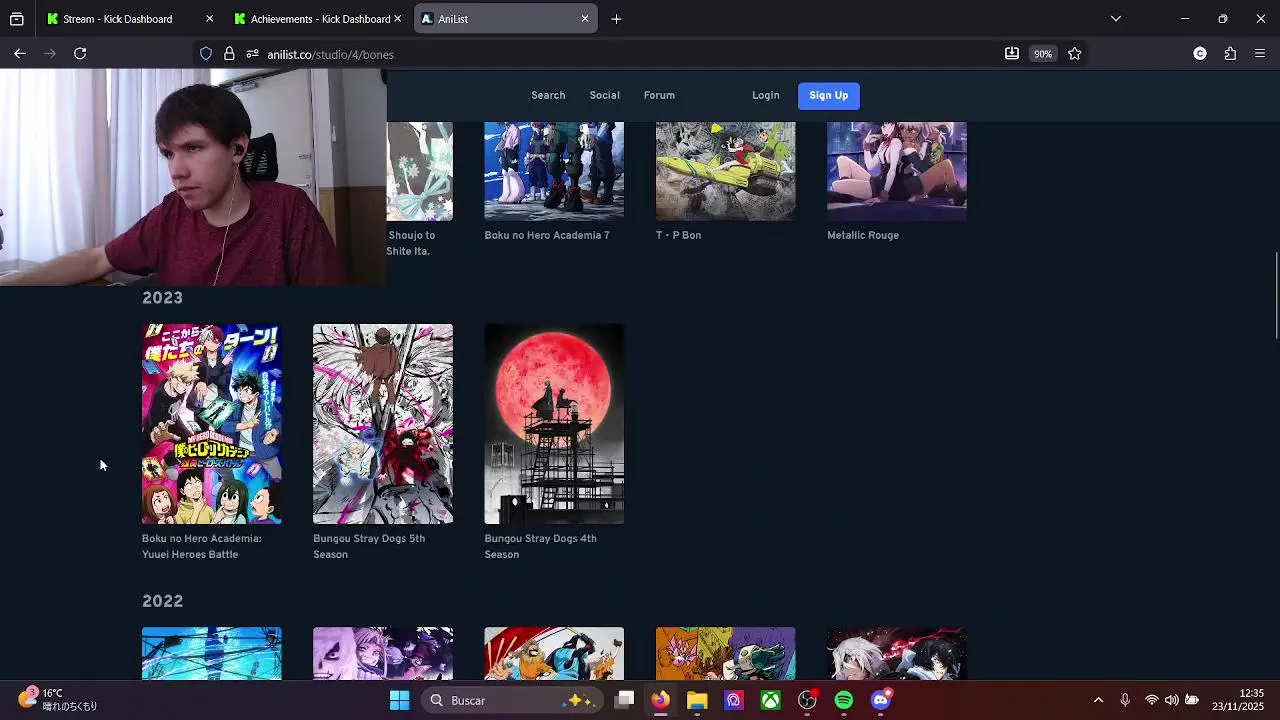This screenshot has height=720, width=1280.
Task: Expand the list all tabs chevron
Action: (x=1116, y=19)
